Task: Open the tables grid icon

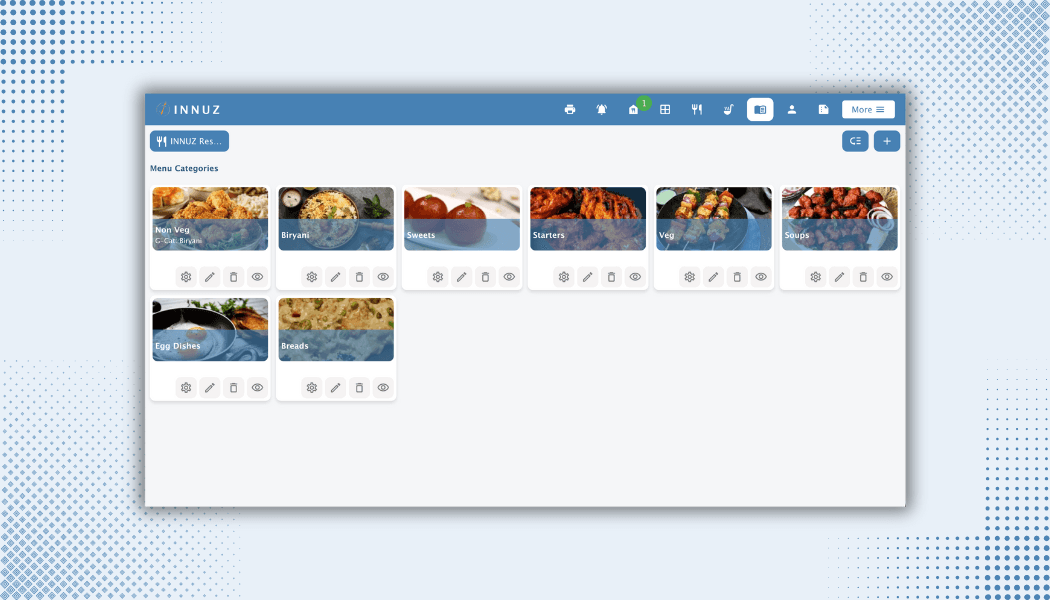Action: (665, 110)
